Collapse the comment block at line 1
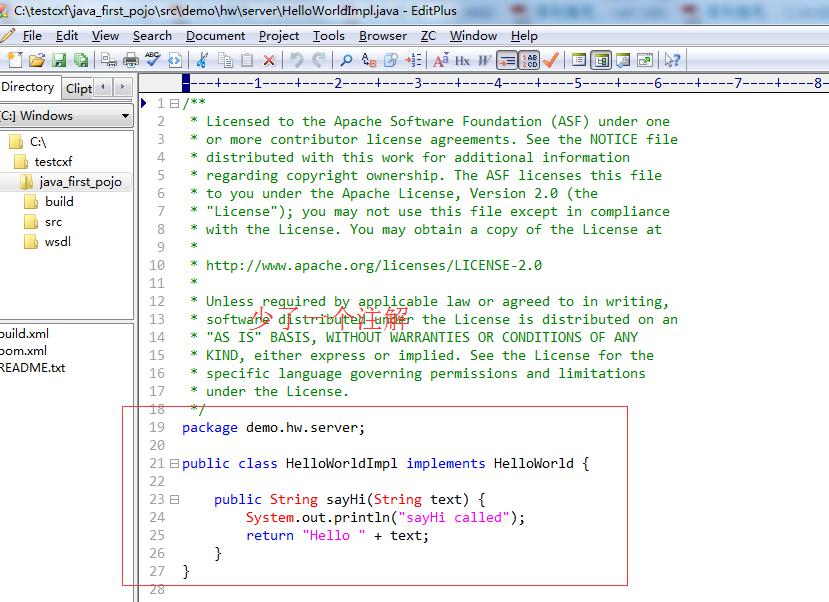The width and height of the screenshot is (829, 602). (x=174, y=104)
